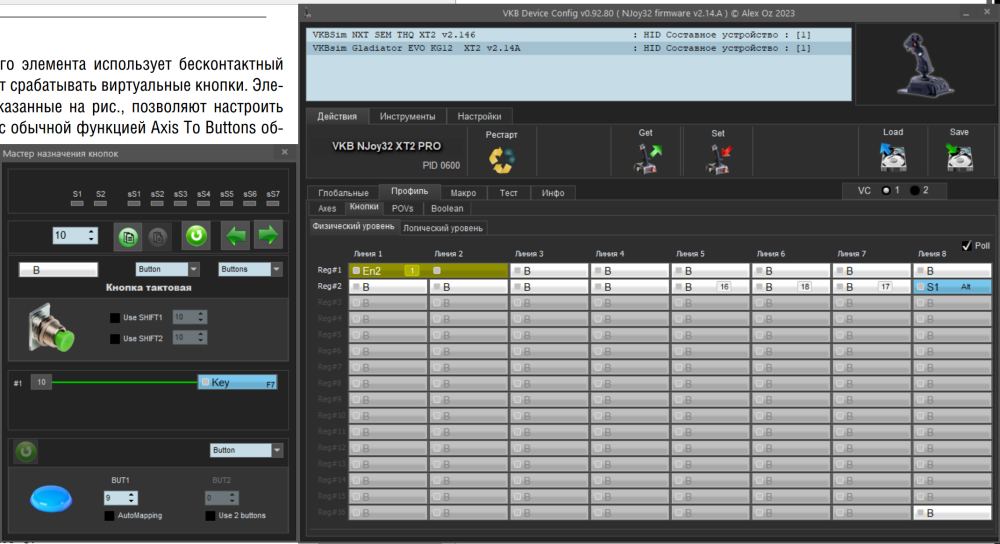Click the Load disk icon
Viewport: 1000px width, 544px height.
893,157
